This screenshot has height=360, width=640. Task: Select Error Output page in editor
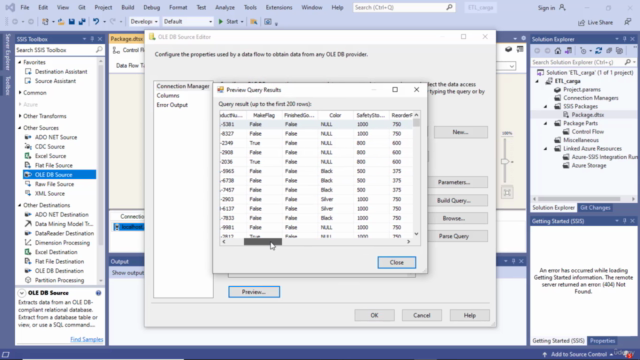[172, 105]
